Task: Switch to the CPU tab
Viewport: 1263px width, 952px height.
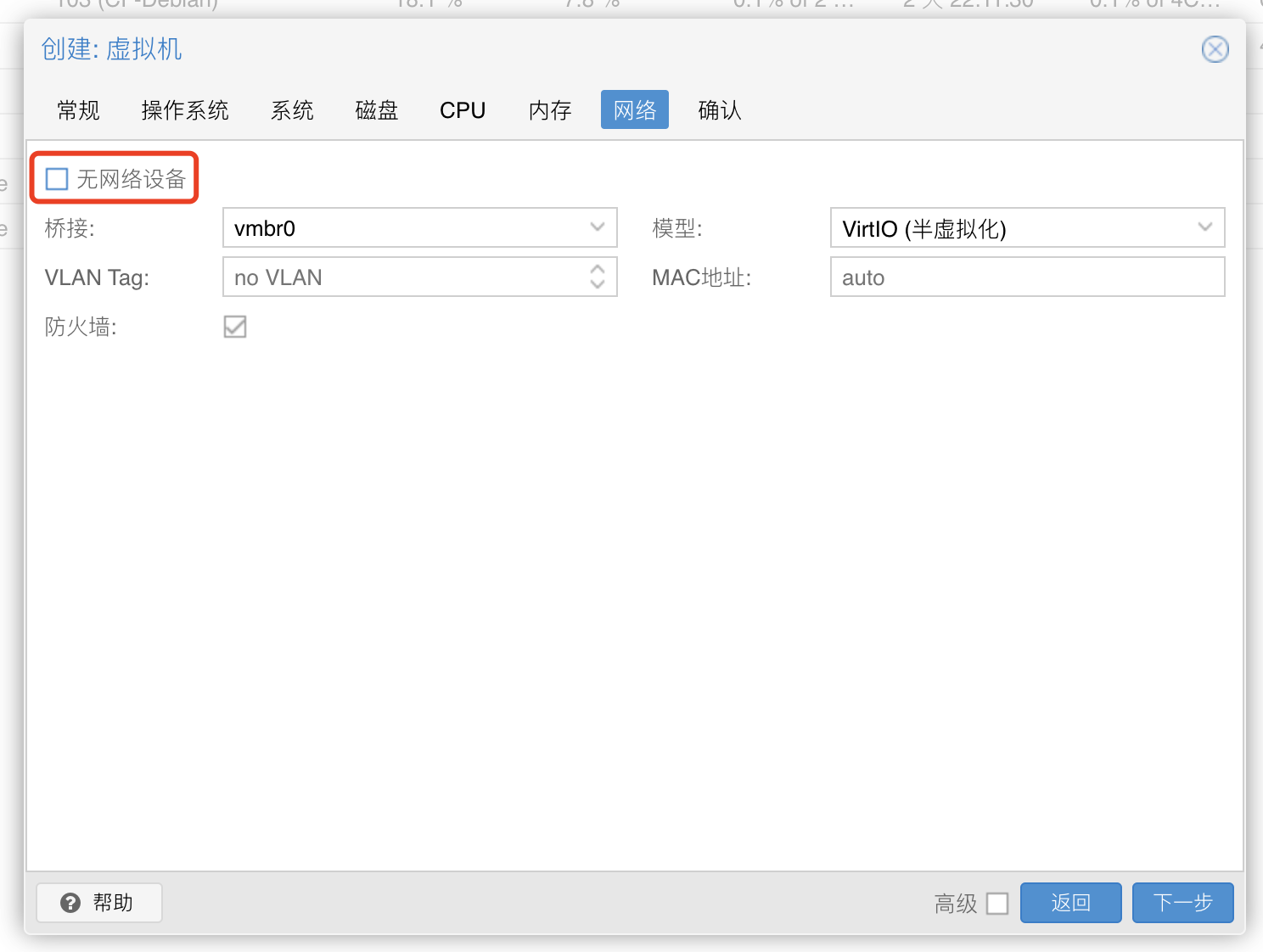Action: coord(463,110)
